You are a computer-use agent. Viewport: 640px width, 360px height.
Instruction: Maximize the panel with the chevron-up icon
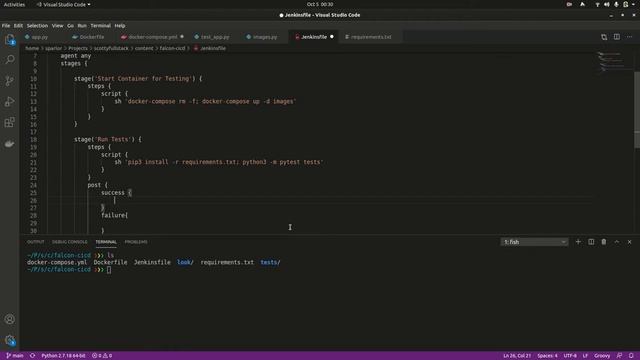[617, 242]
